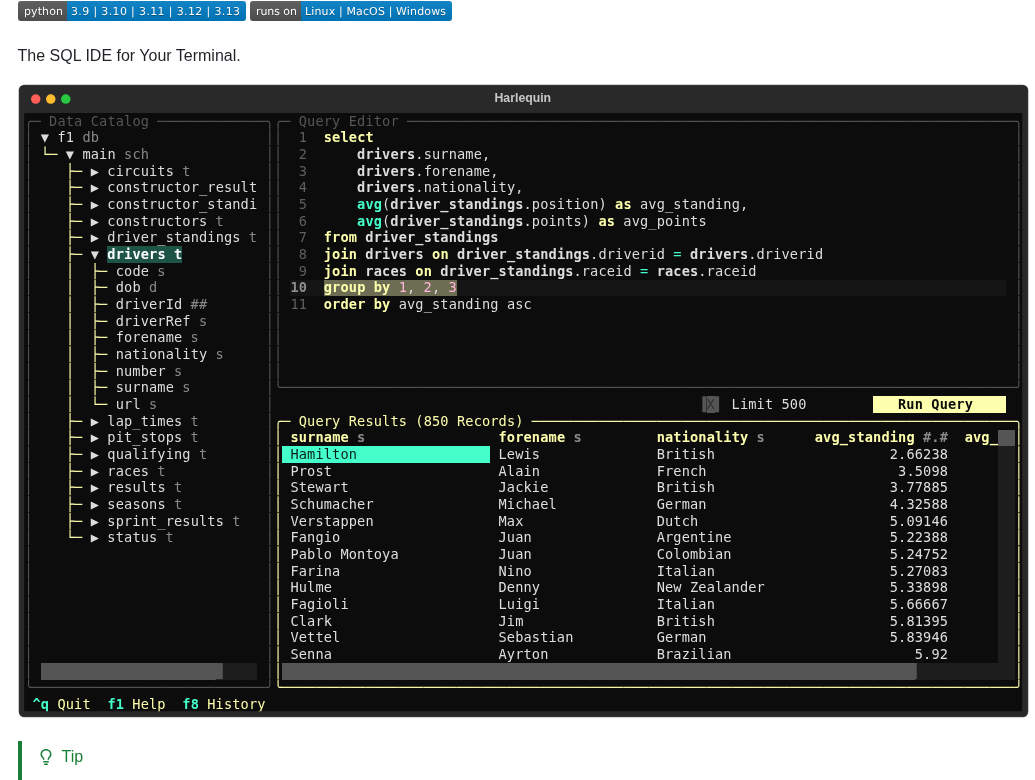Select the 5.92 avg_standing value

(x=931, y=655)
